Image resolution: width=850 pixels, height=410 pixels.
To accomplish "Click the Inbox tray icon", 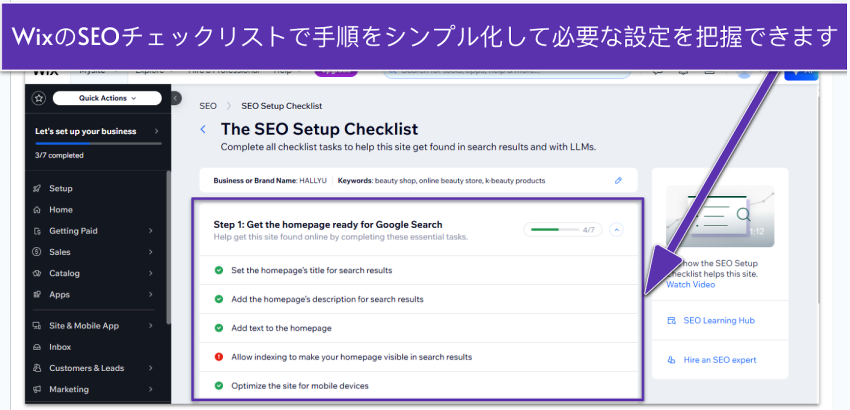I will (x=37, y=347).
